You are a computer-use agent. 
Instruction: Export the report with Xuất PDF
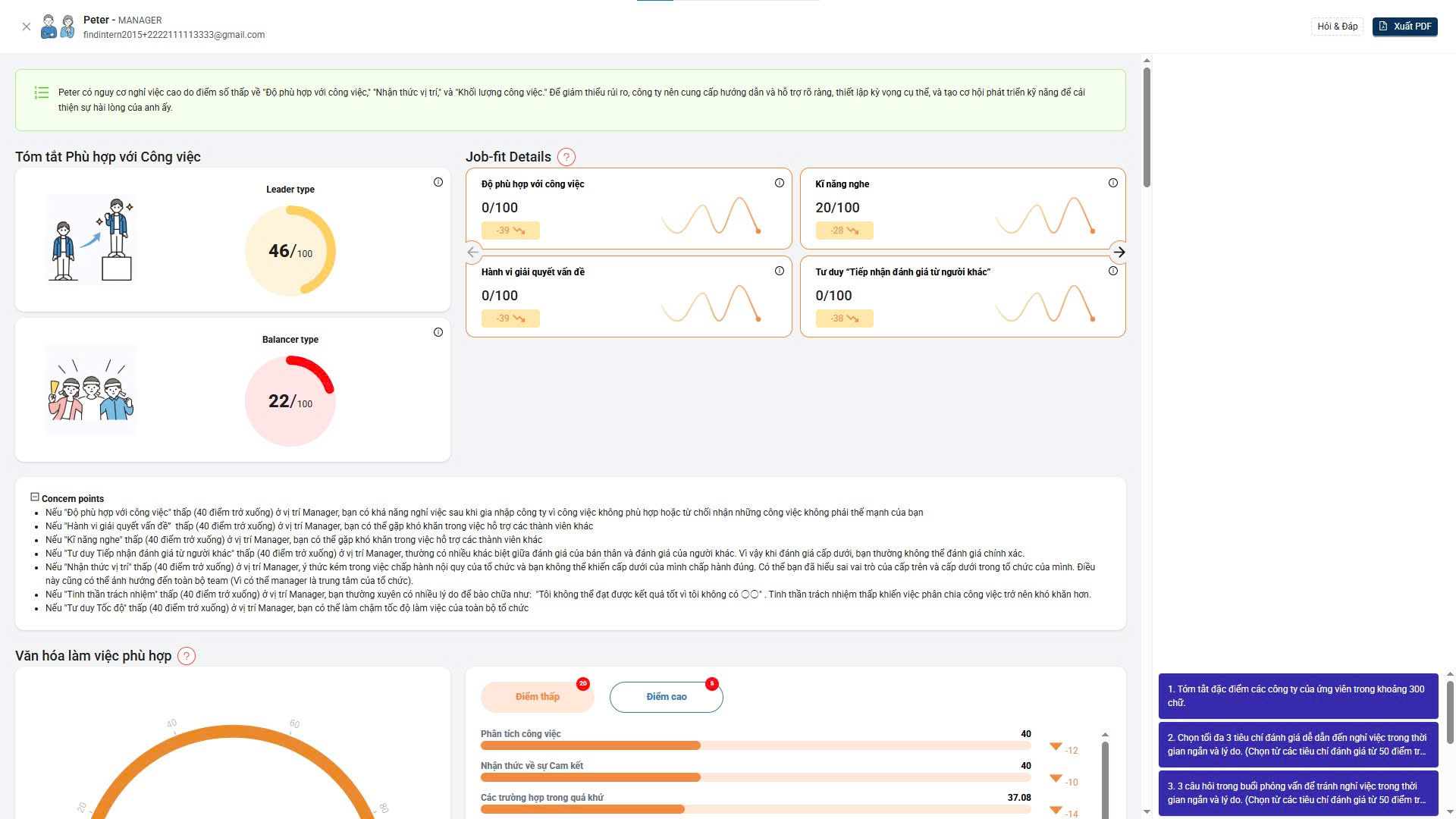(1404, 25)
